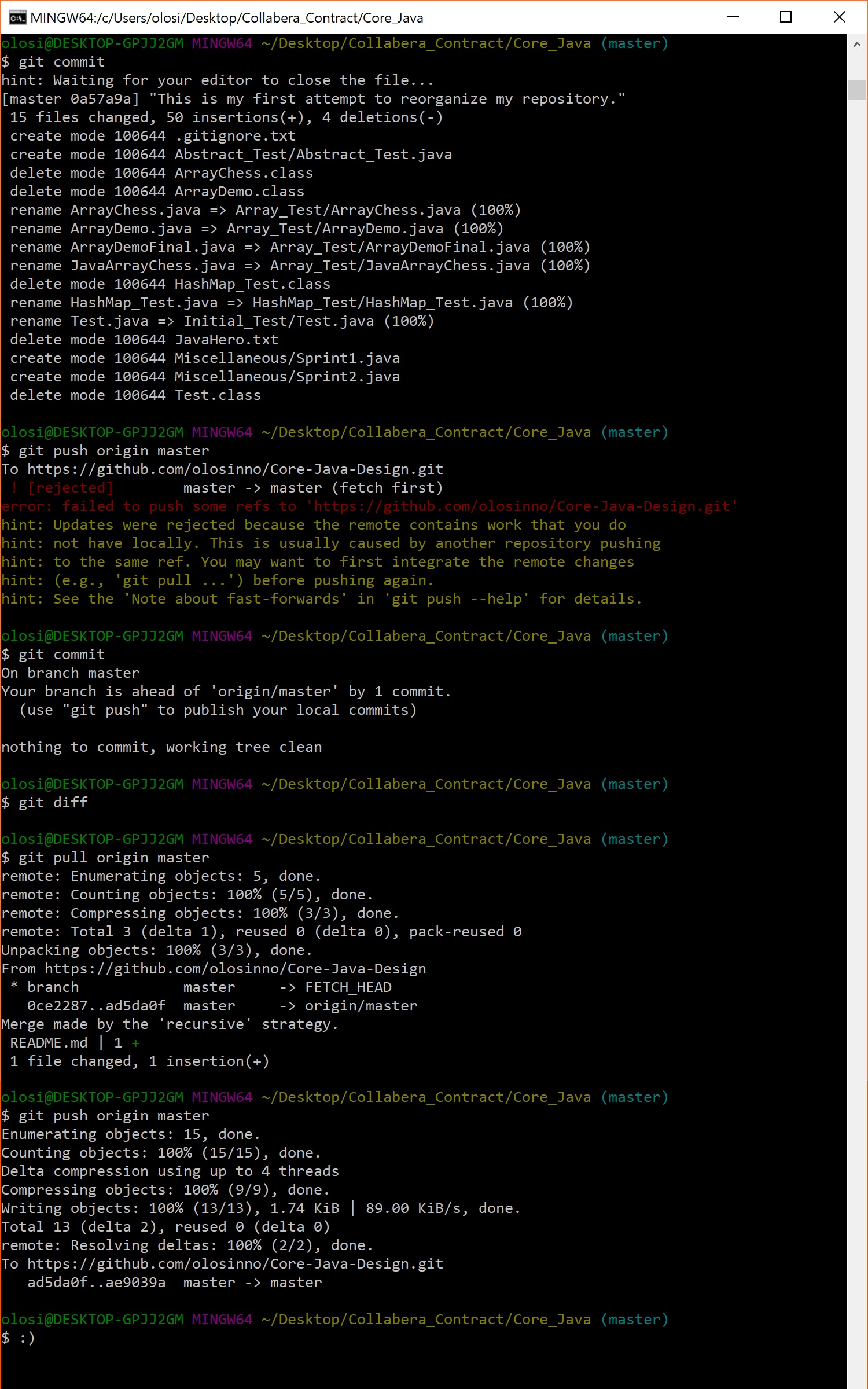The width and height of the screenshot is (868, 1389).
Task: Click the "ad5da0f..ae9039a" hash range
Action: point(97,1283)
